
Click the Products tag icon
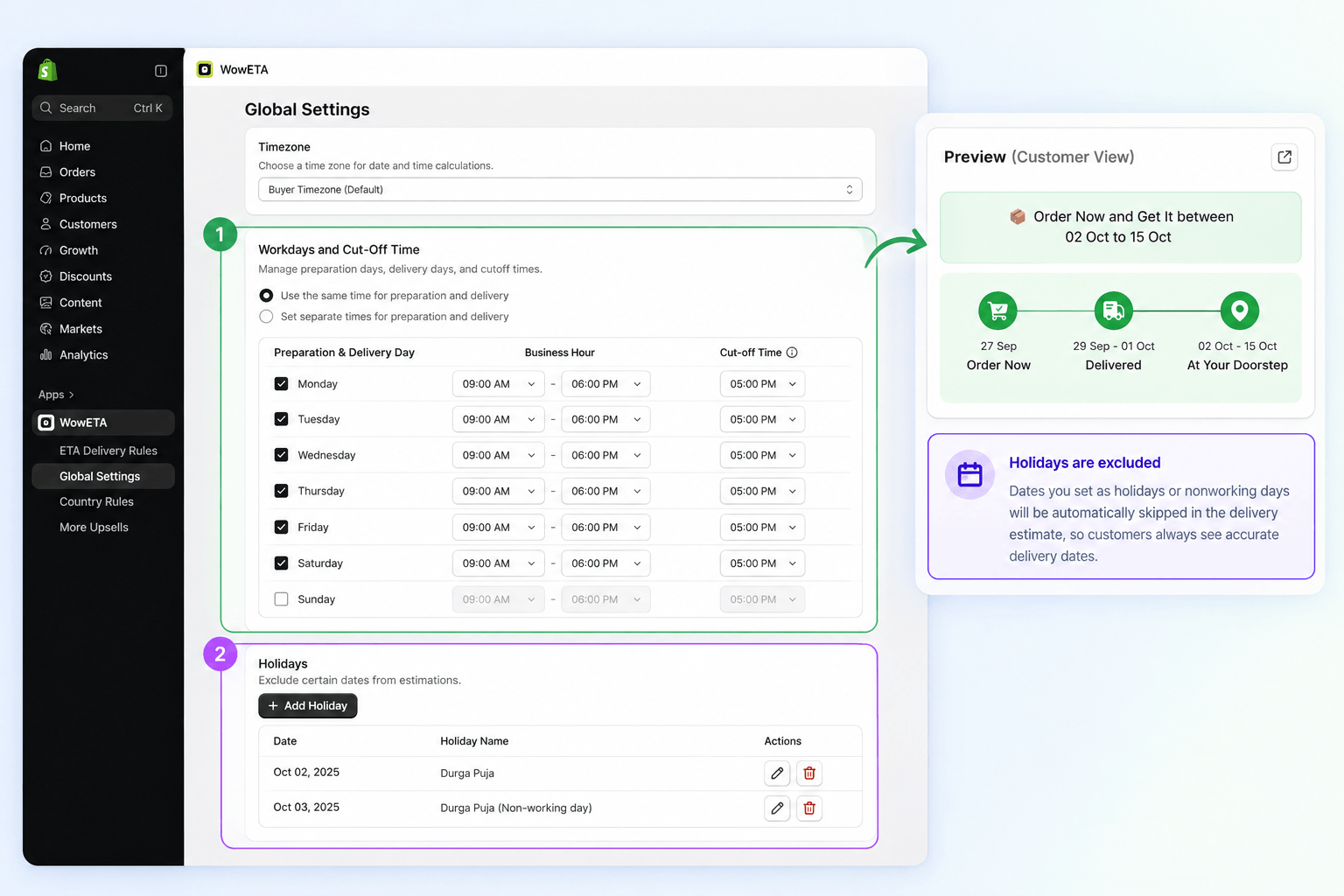[x=46, y=199]
